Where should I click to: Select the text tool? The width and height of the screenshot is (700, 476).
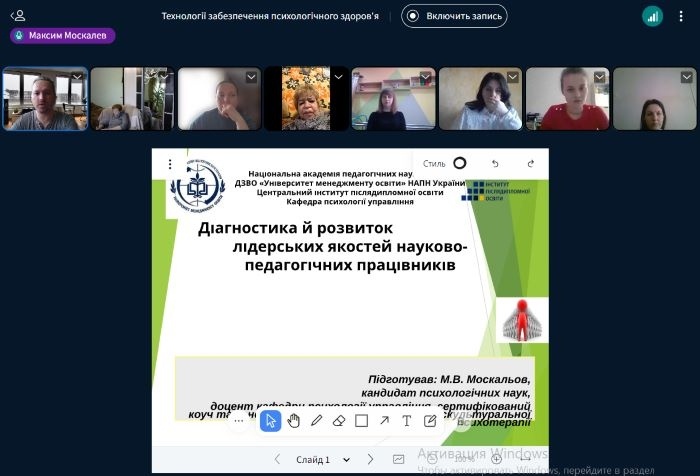407,421
